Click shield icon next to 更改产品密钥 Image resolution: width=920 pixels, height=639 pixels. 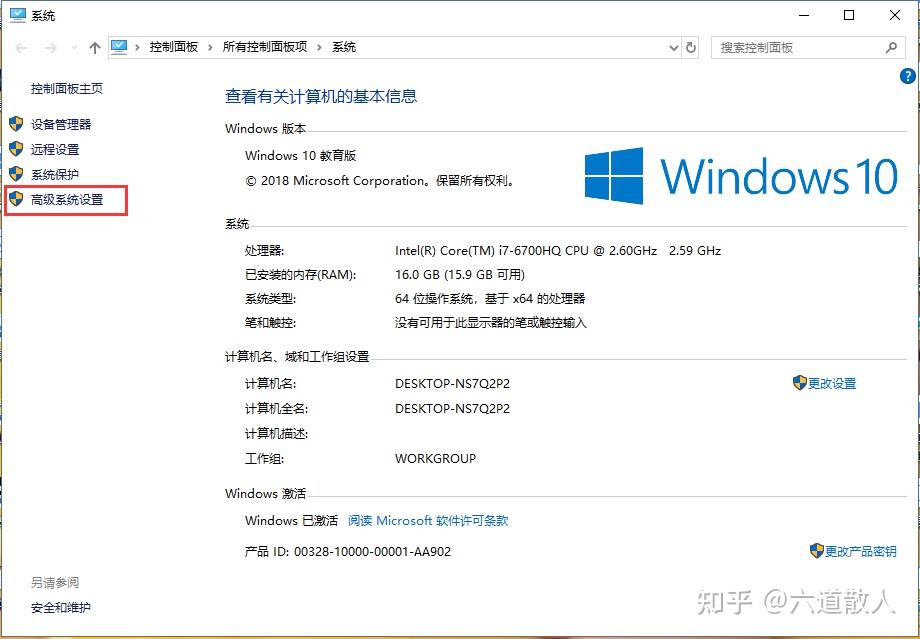817,551
